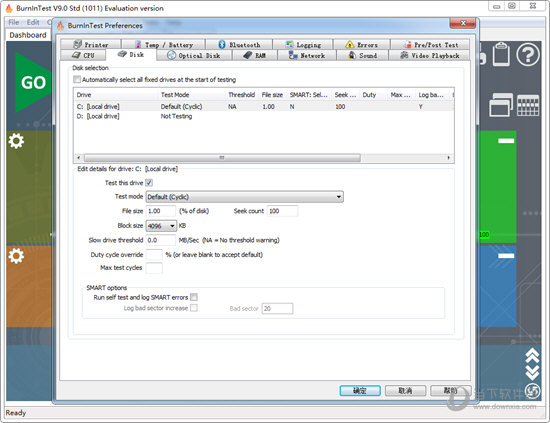Enable Run self test and log SMART errors

194,297
